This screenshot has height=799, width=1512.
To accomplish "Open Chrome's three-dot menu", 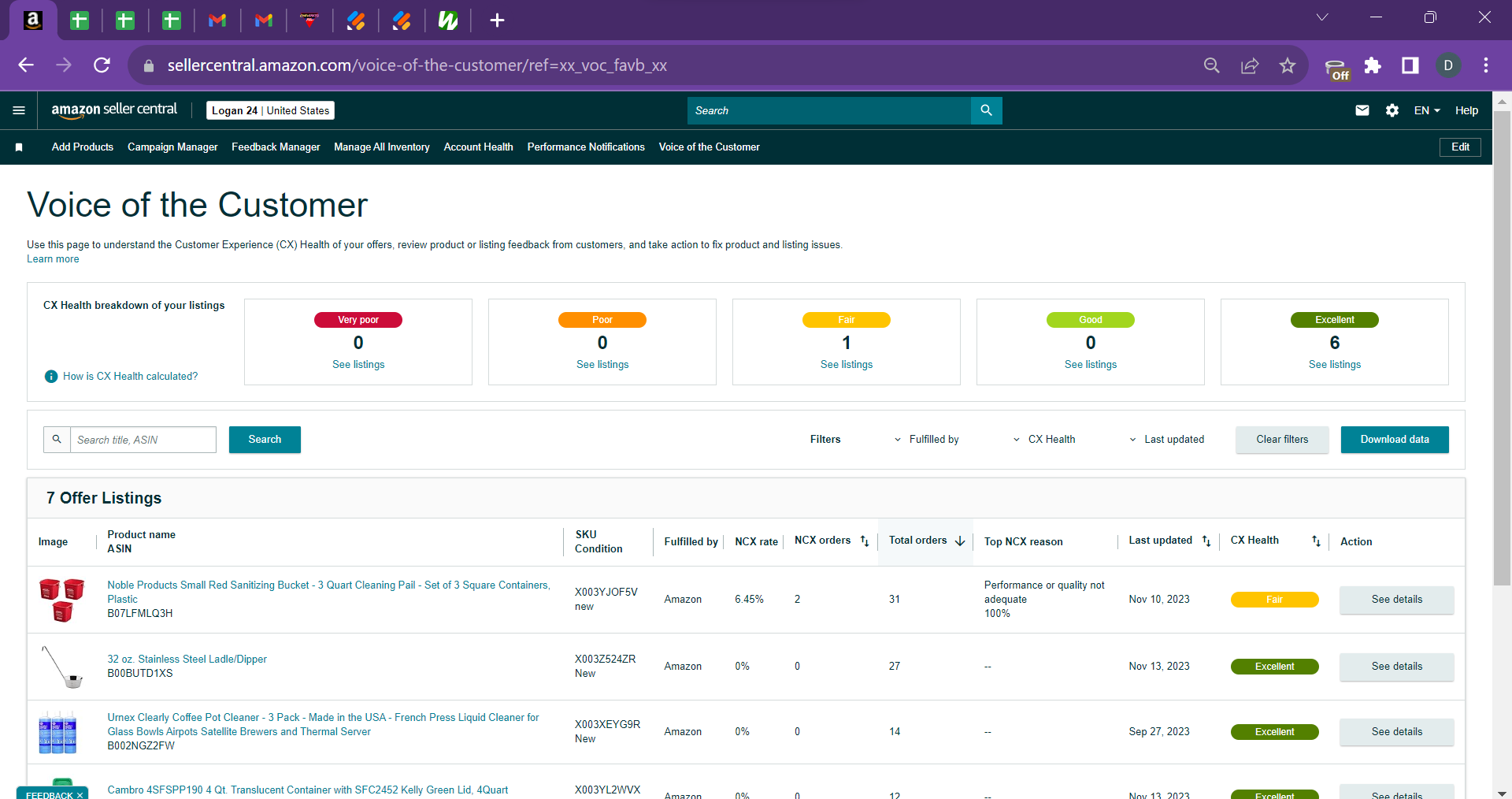I will [x=1486, y=65].
